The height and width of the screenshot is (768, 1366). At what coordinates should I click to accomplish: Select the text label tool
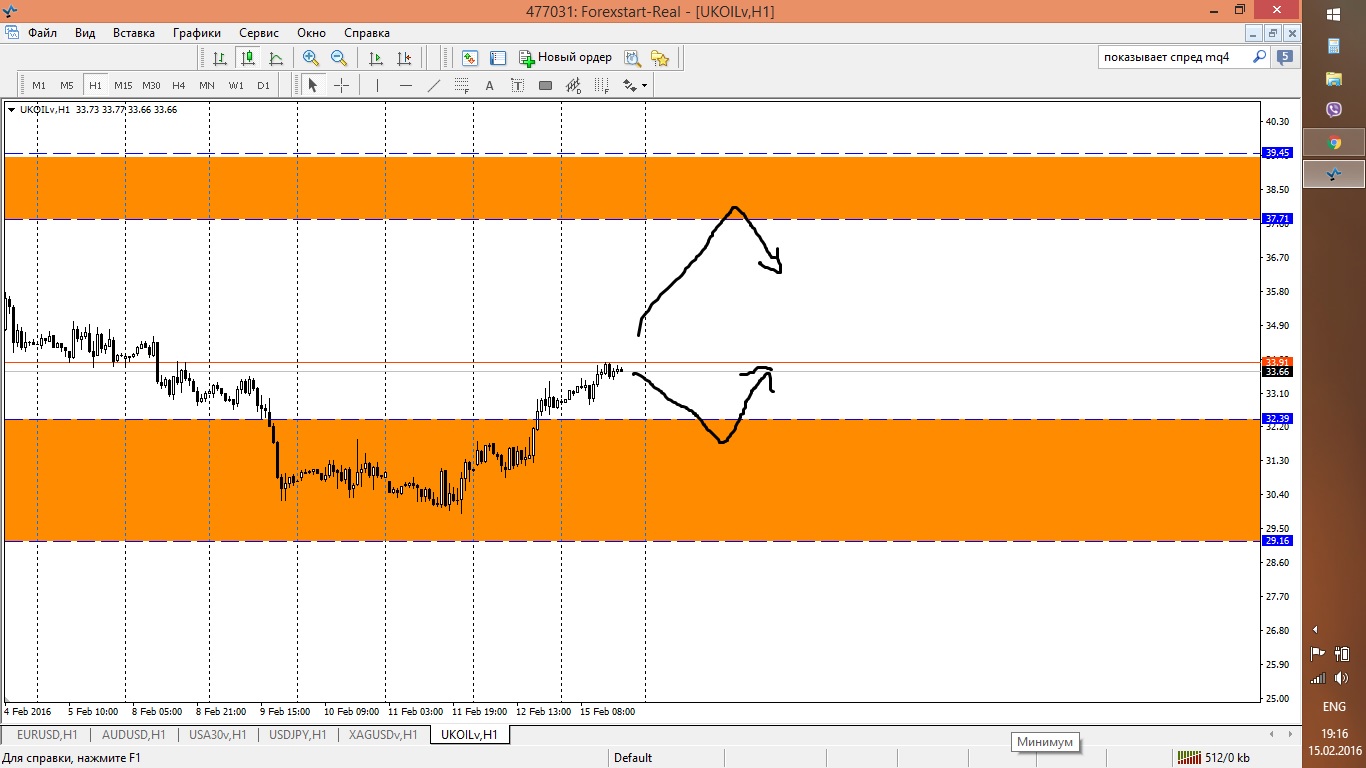[517, 86]
